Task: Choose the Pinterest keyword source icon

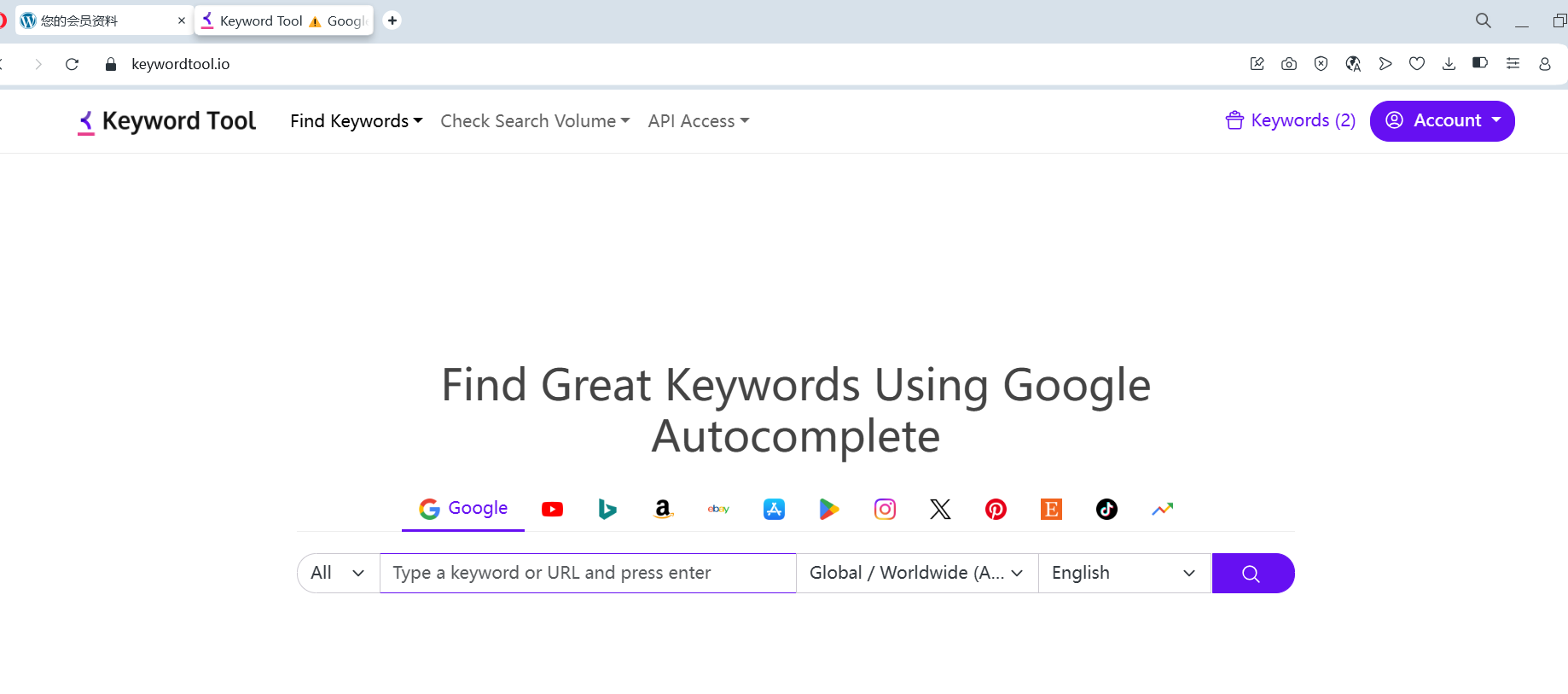Action: tap(996, 510)
